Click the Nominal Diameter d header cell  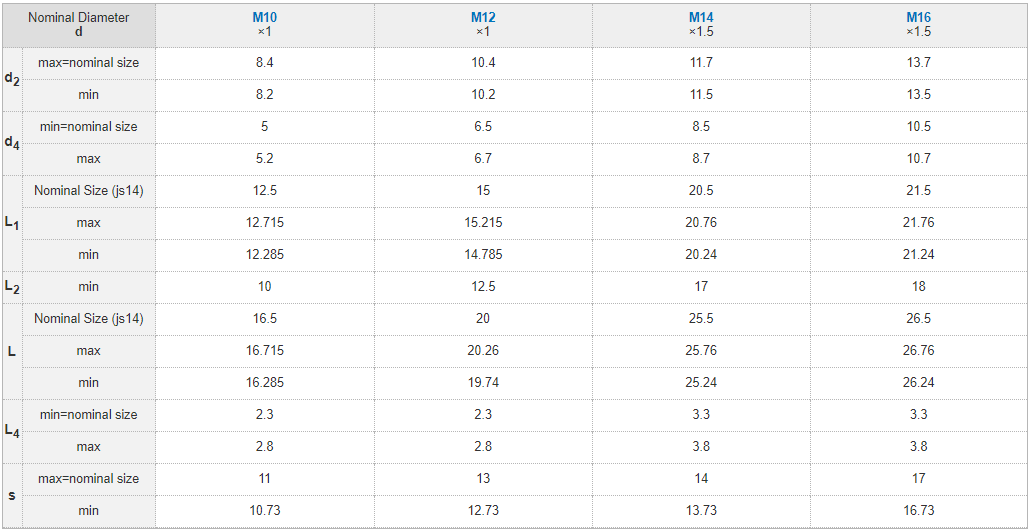[79, 25]
